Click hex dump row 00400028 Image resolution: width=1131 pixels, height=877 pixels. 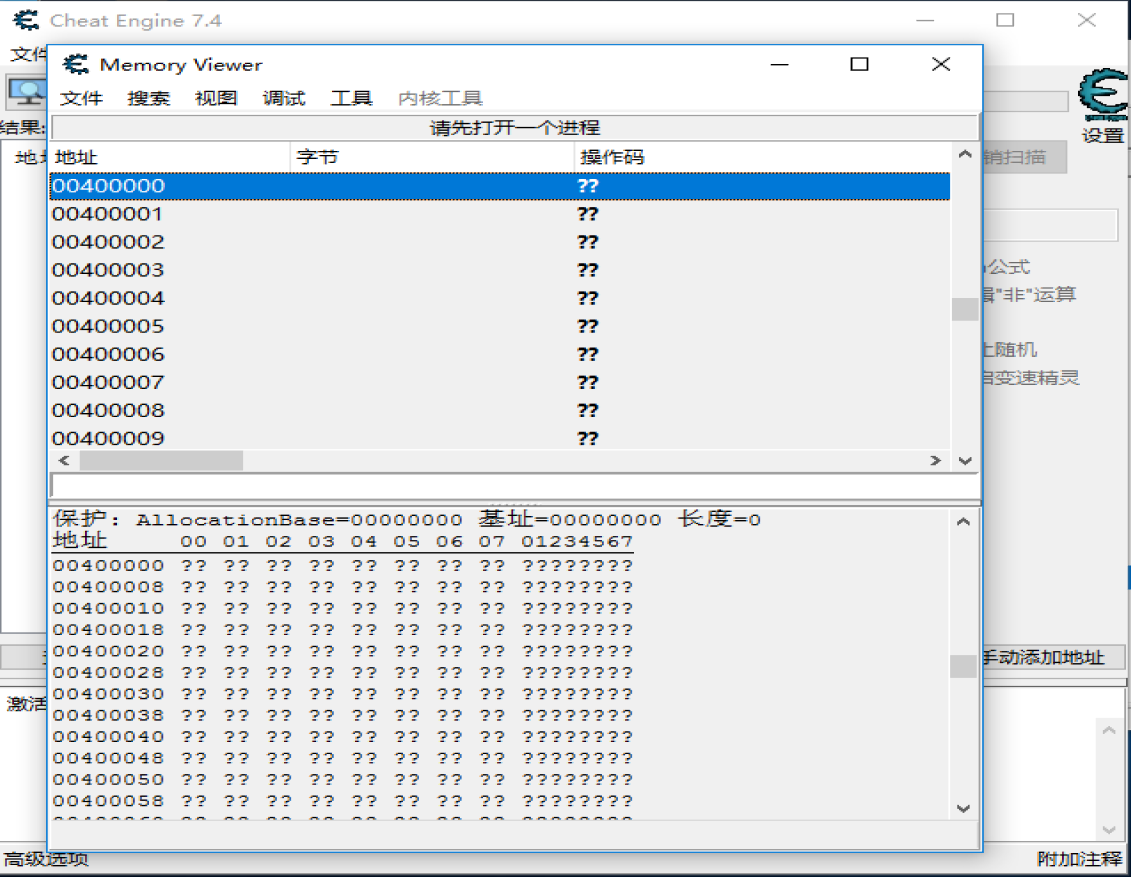pyautogui.click(x=343, y=673)
